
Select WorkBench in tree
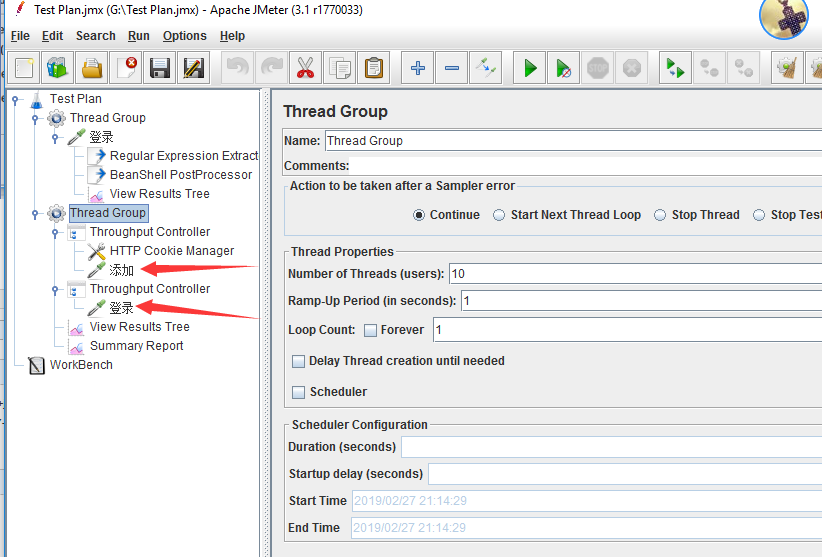point(81,365)
